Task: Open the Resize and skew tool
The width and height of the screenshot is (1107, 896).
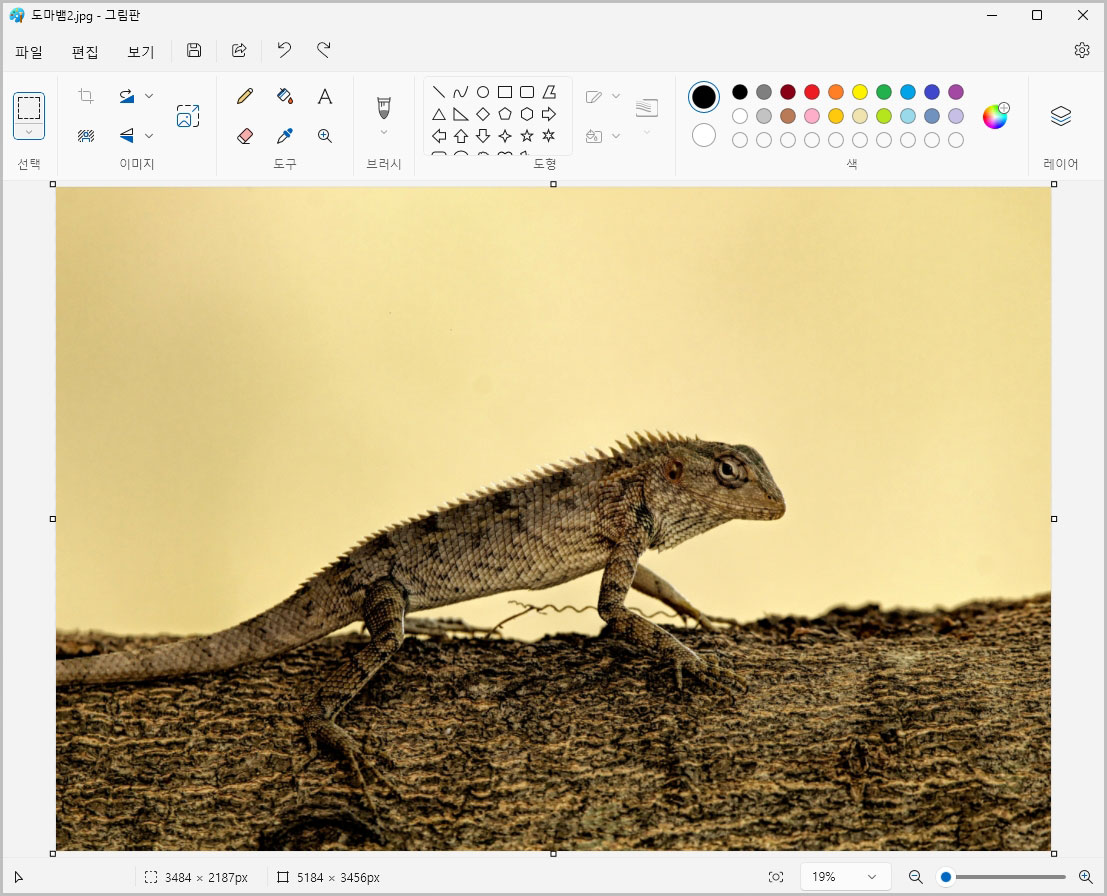Action: [188, 116]
